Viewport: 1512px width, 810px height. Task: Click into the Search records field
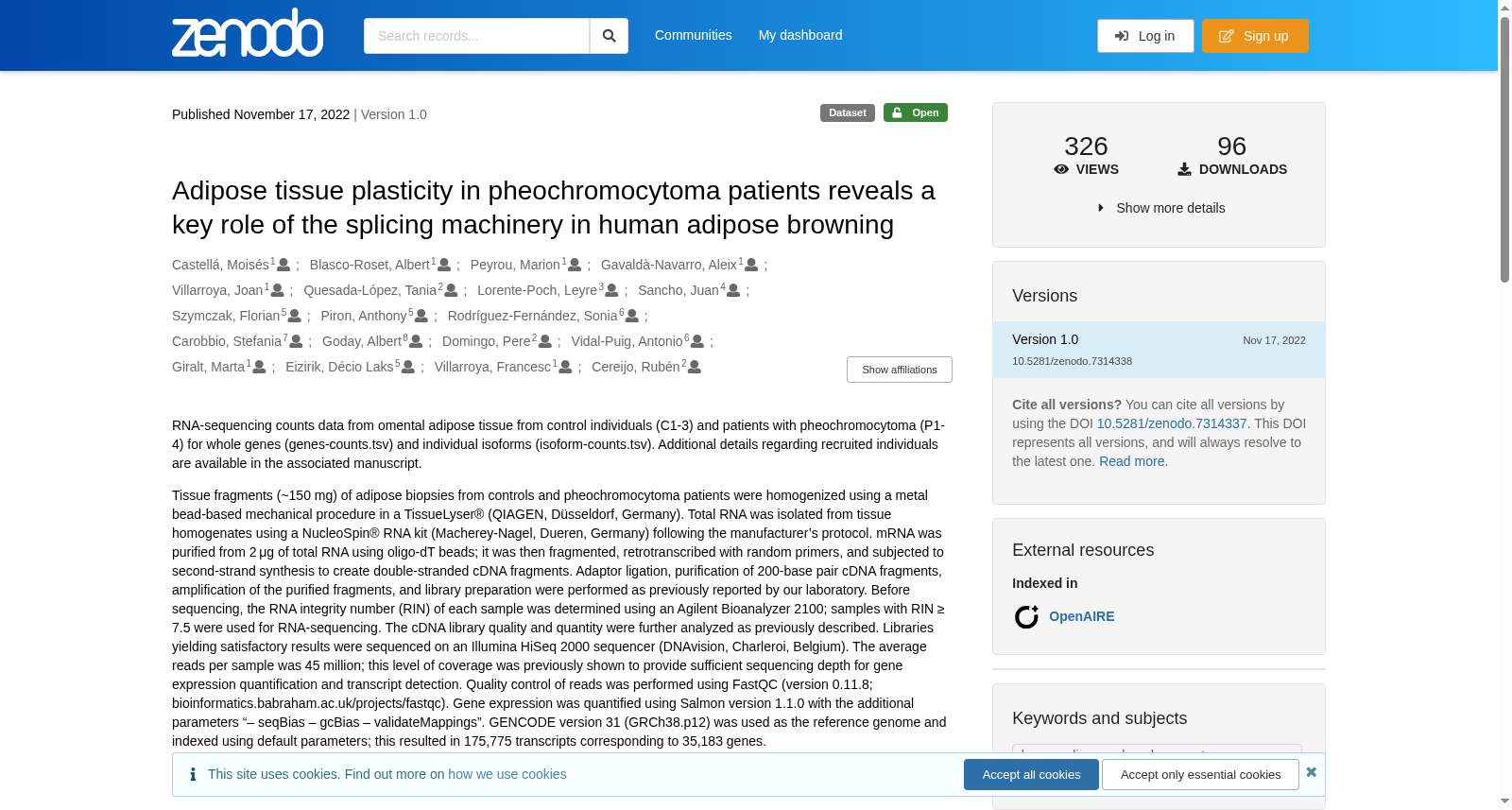[476, 36]
